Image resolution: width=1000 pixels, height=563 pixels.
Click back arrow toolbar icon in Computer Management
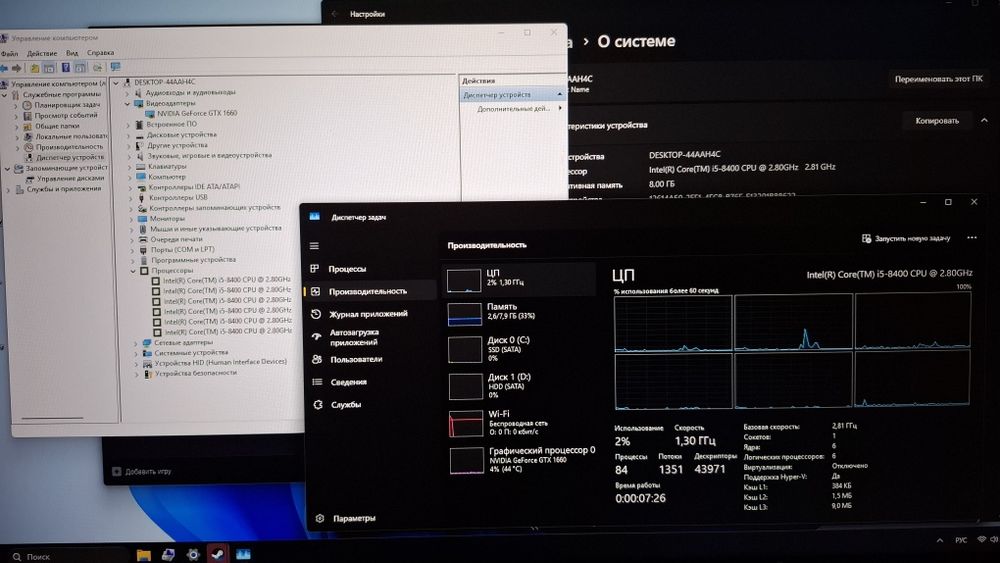click(4, 68)
